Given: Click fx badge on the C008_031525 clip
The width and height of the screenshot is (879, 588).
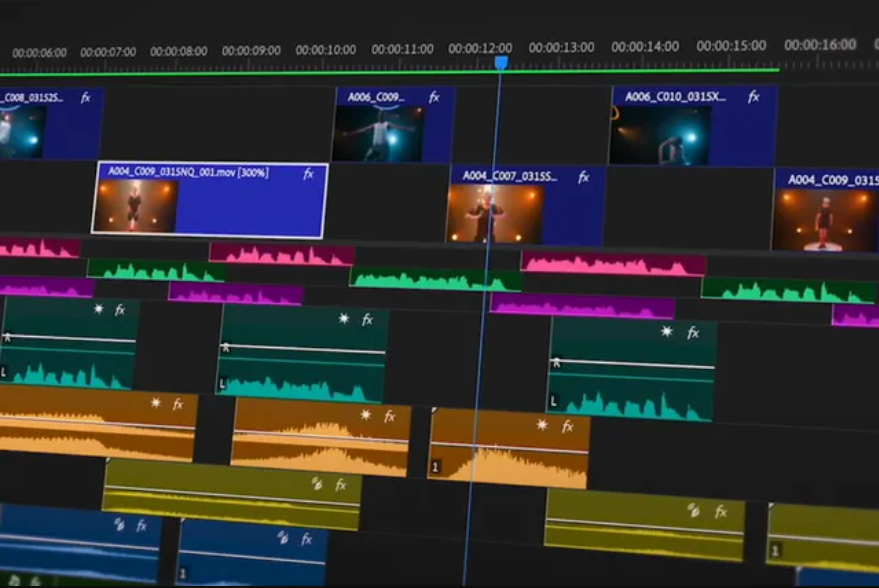Looking at the screenshot, I should tap(86, 98).
